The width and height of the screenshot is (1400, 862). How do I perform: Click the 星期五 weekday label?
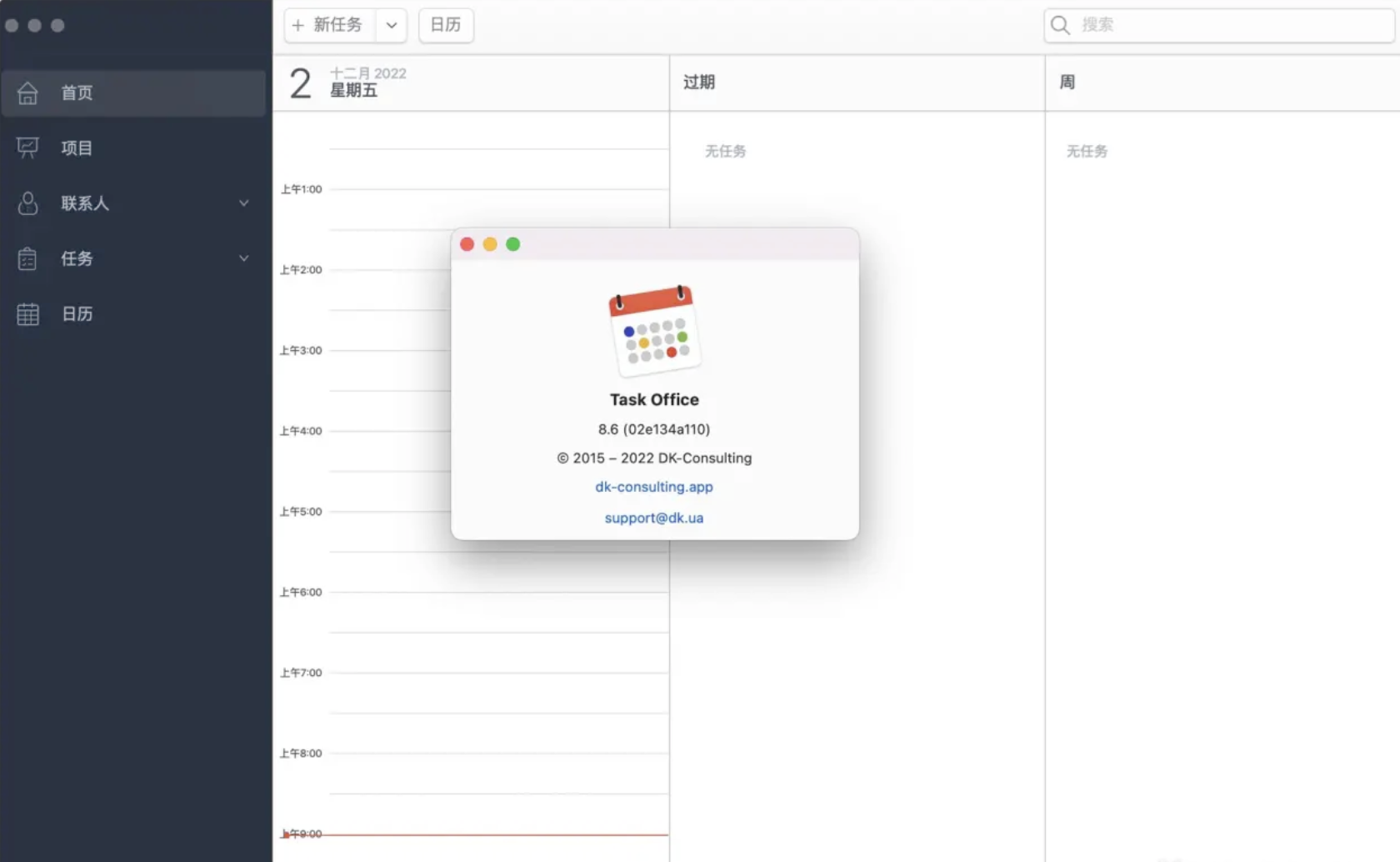(354, 91)
